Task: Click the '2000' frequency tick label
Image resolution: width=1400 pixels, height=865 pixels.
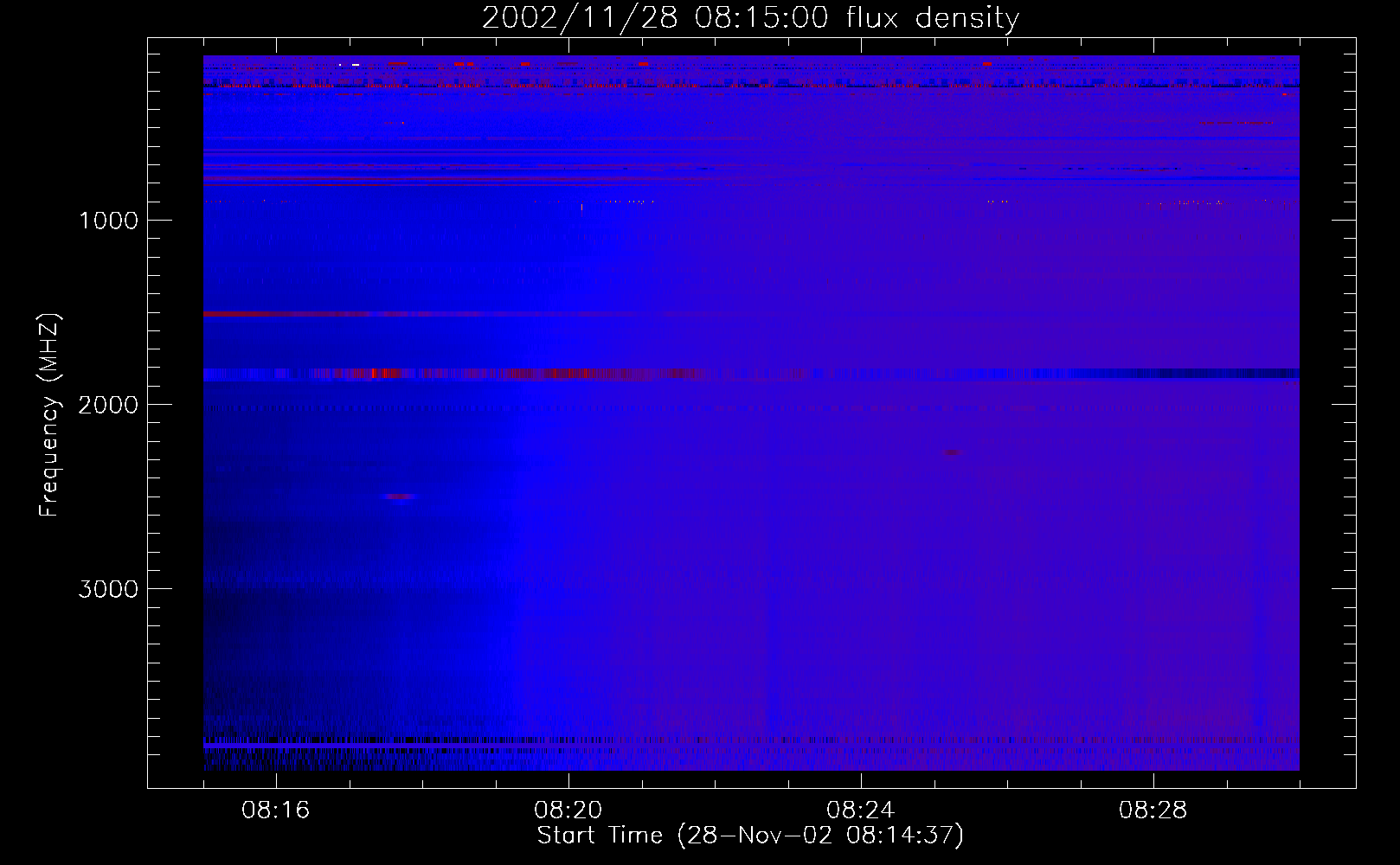Action: click(x=108, y=405)
